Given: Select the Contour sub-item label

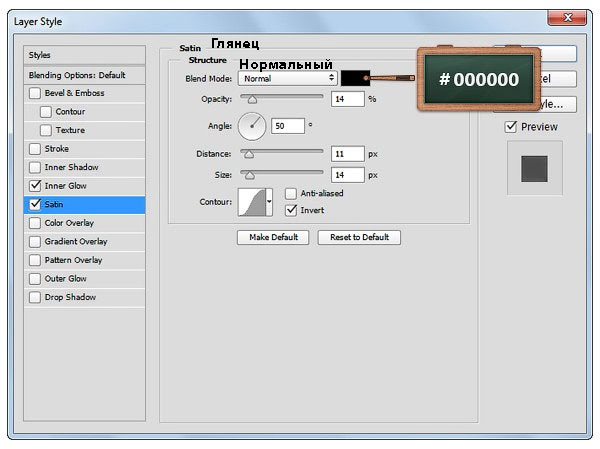Looking at the screenshot, I should coord(70,112).
